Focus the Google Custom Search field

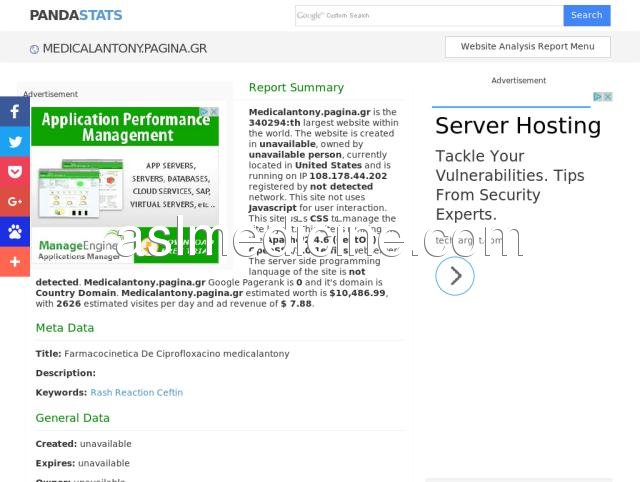429,16
